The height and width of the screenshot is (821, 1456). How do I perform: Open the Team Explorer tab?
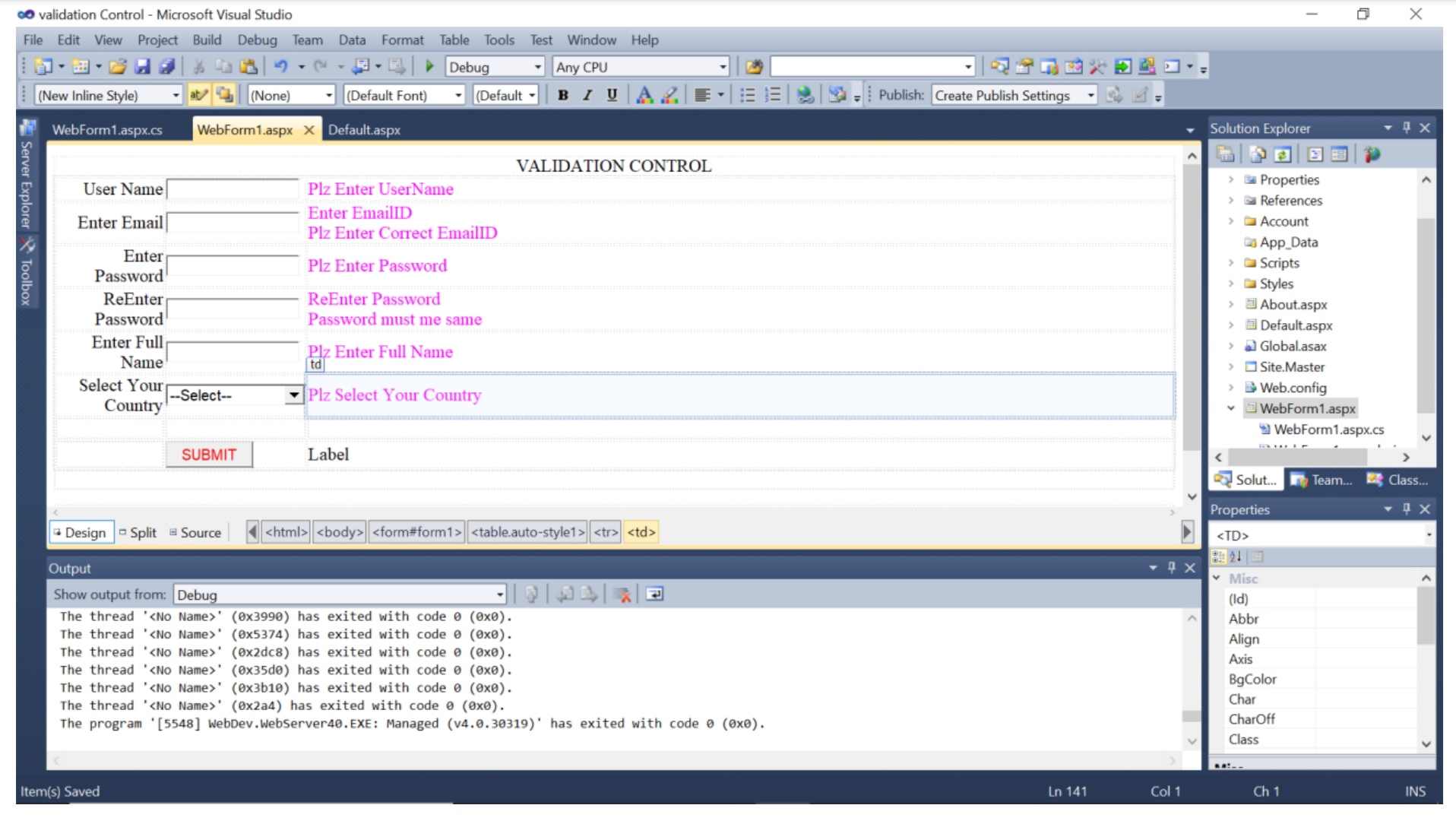pos(1322,480)
